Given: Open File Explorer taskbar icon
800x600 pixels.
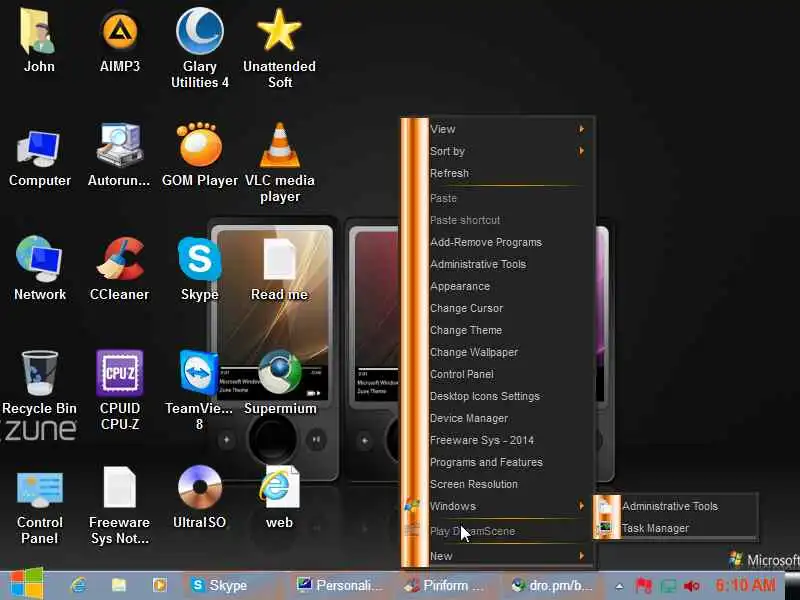Looking at the screenshot, I should (119, 585).
